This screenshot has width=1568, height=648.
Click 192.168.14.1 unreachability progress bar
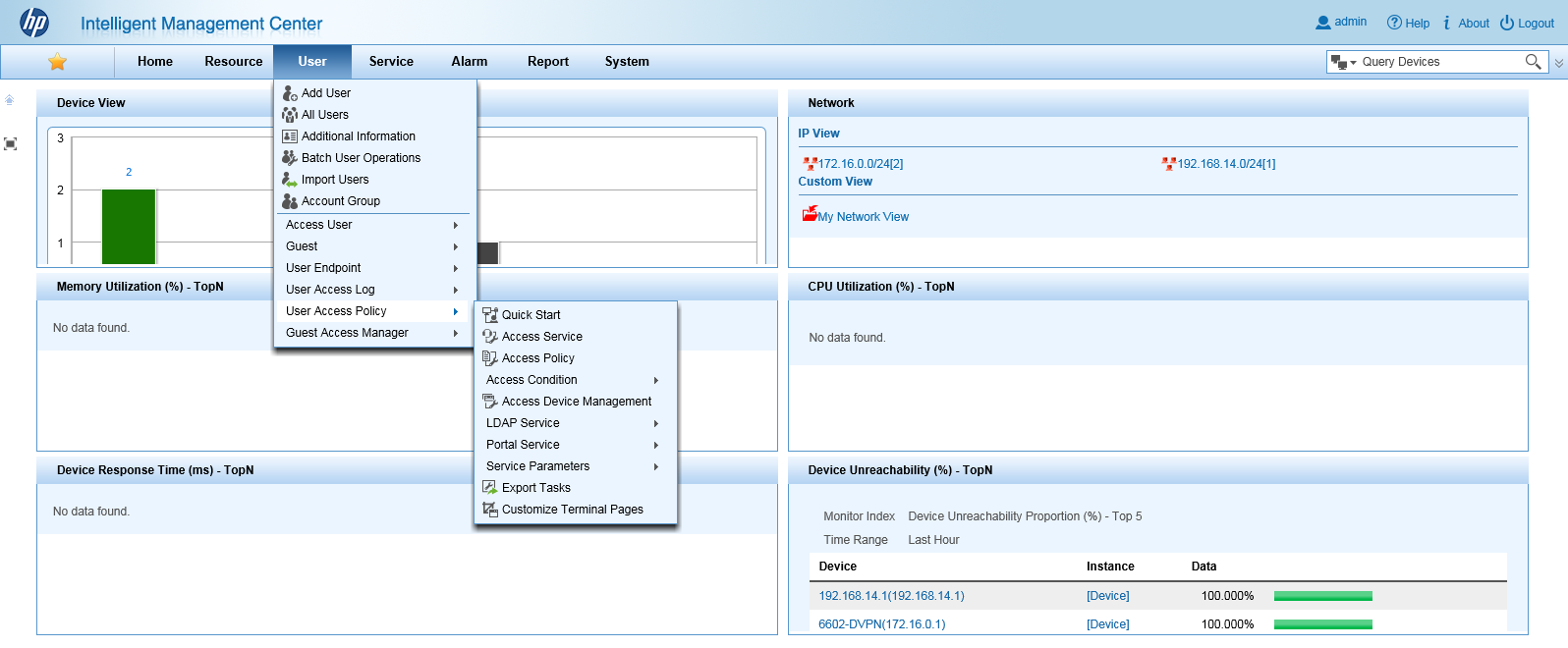coord(1322,596)
